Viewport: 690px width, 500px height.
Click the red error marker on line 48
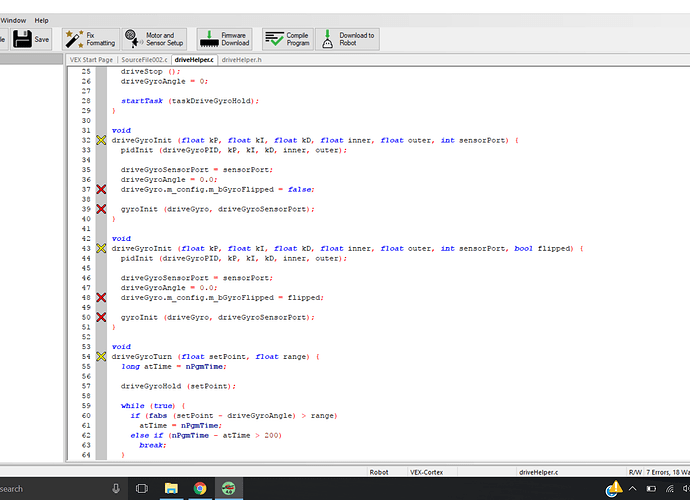tap(101, 298)
